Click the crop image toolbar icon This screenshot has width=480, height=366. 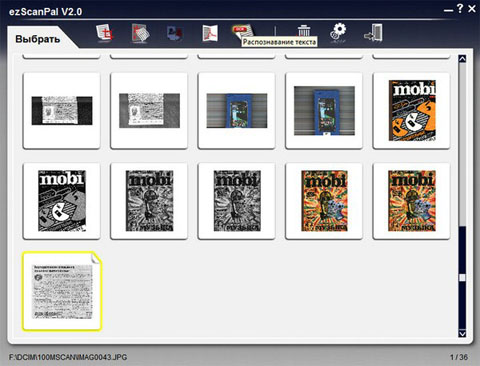click(x=105, y=33)
